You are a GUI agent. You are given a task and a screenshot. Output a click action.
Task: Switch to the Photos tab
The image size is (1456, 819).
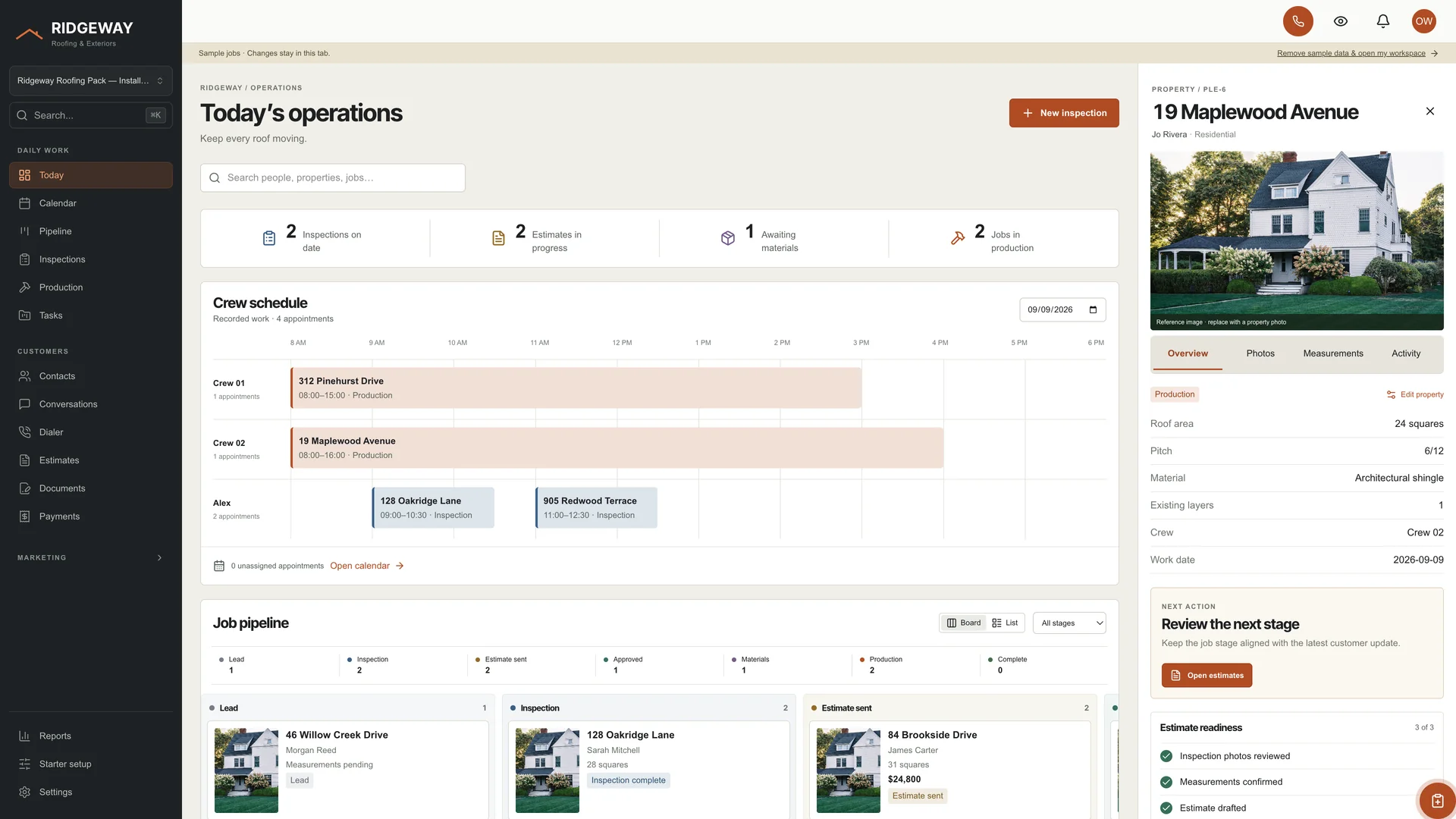click(x=1260, y=353)
